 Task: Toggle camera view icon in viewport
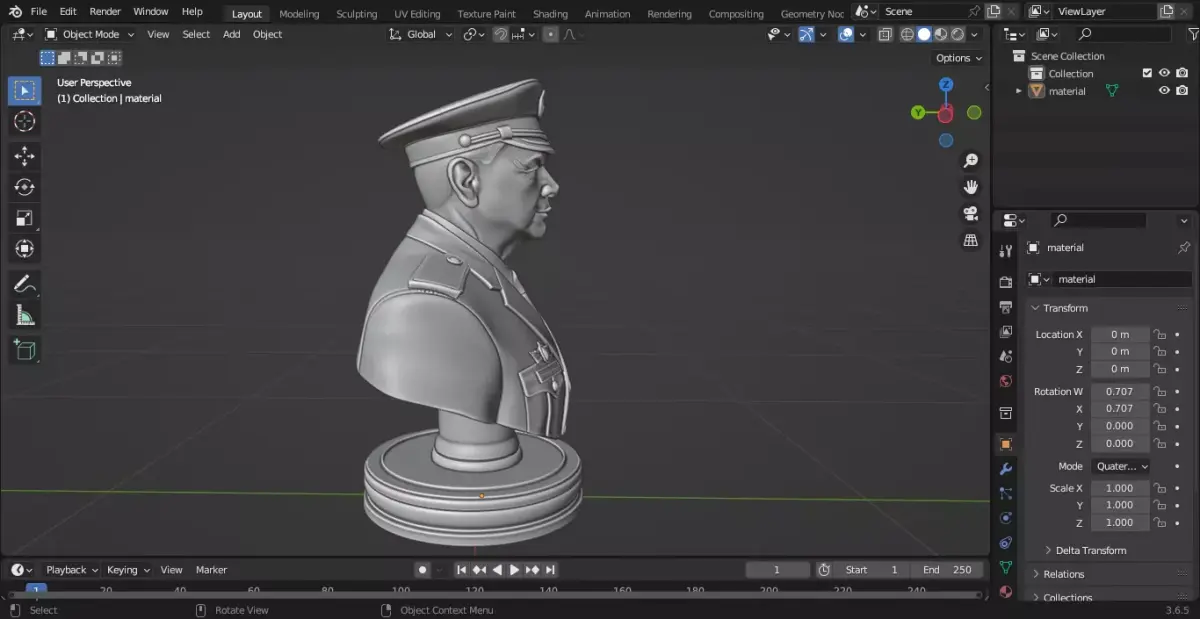pos(970,214)
